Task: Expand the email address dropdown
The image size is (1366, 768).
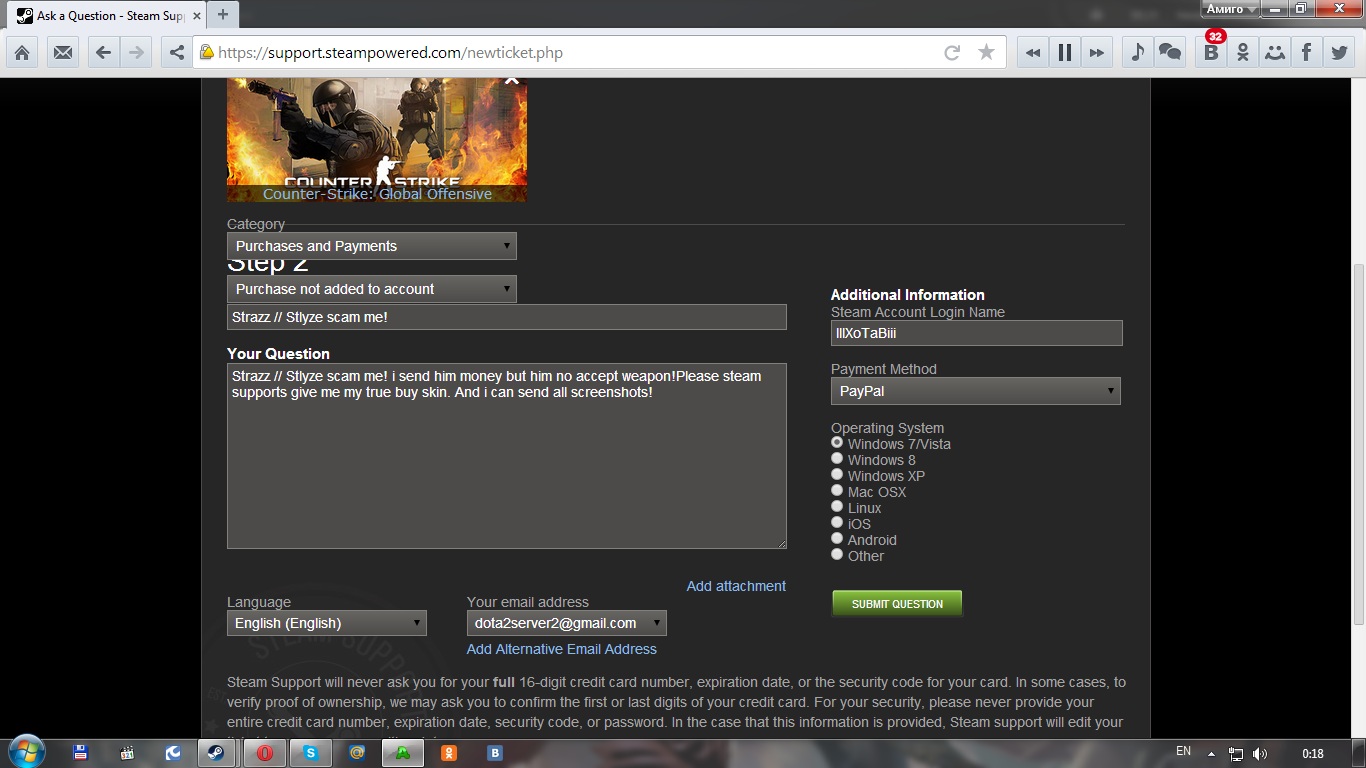Action: pyautogui.click(x=567, y=623)
